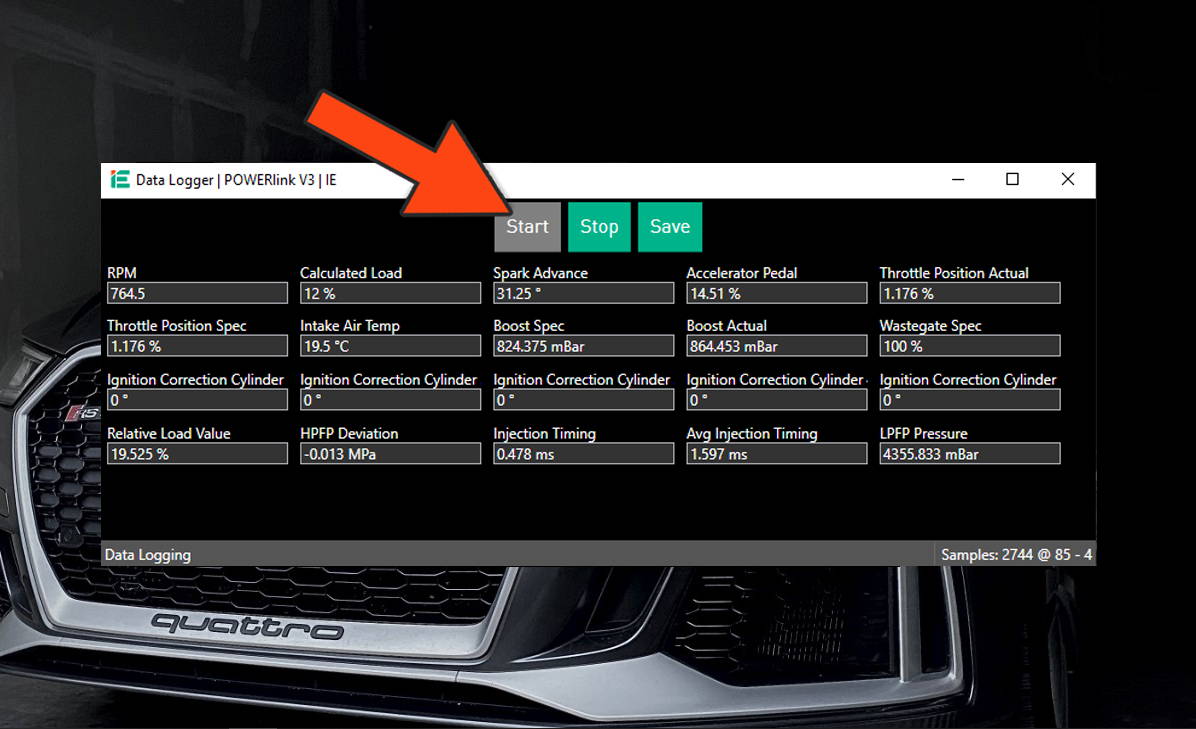
Task: Click the "Avg Injection Timing" label
Action: 752,433
